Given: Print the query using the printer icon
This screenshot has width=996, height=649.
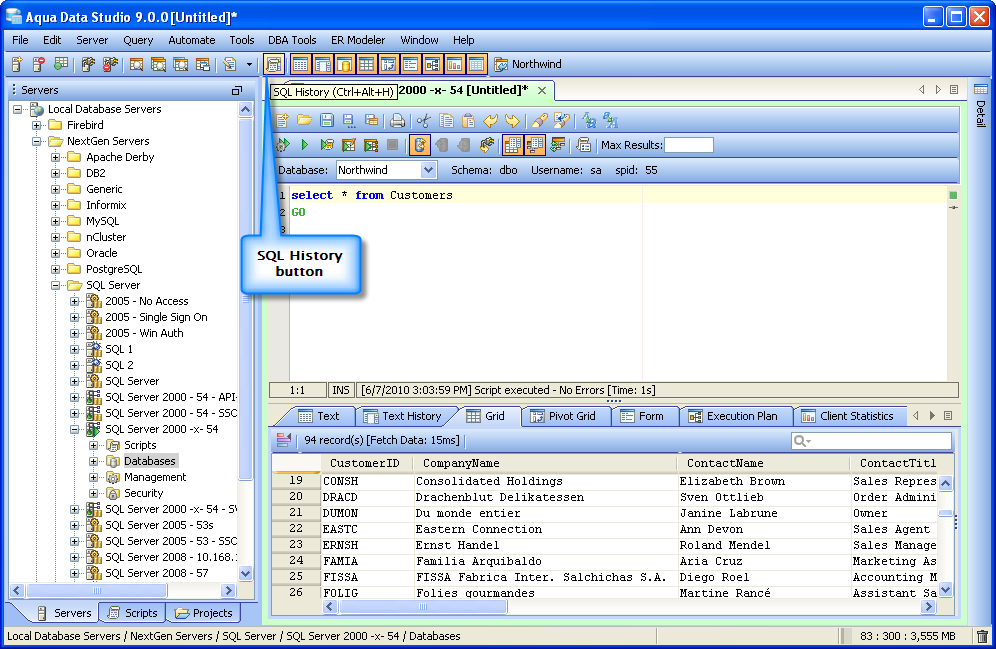Looking at the screenshot, I should (398, 121).
